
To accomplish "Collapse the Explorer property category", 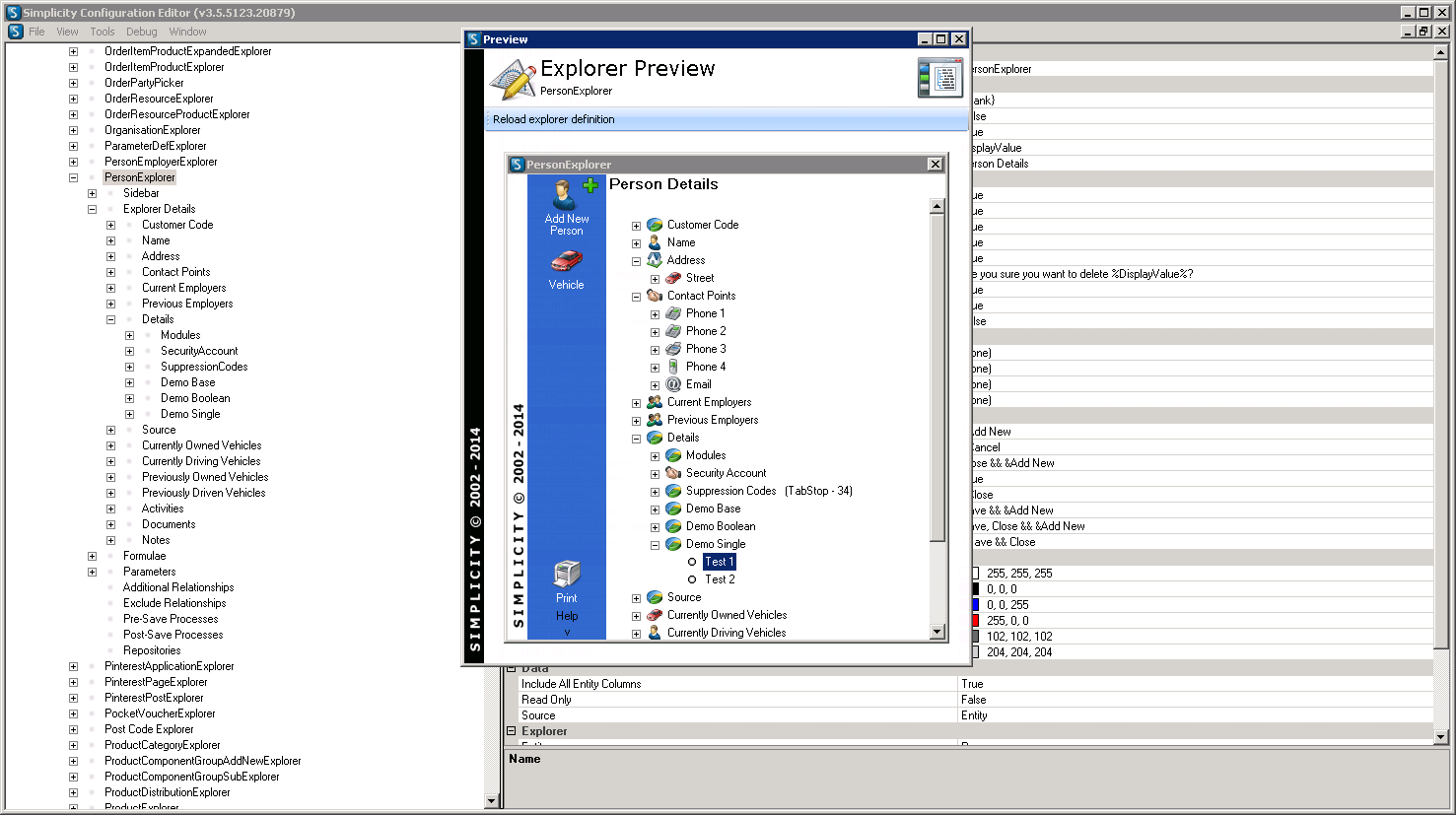I will (511, 731).
